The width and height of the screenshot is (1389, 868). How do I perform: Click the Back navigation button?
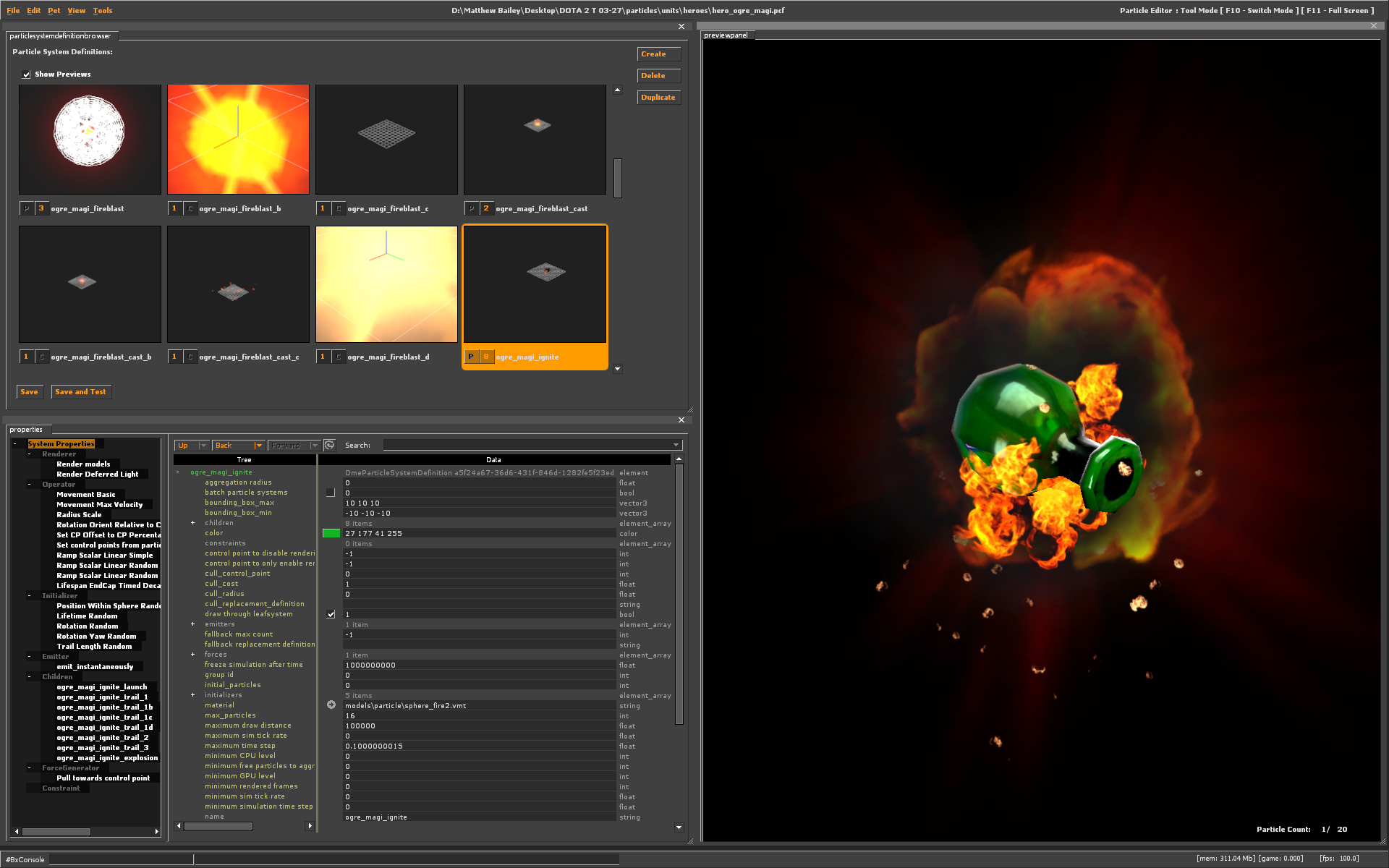point(232,446)
